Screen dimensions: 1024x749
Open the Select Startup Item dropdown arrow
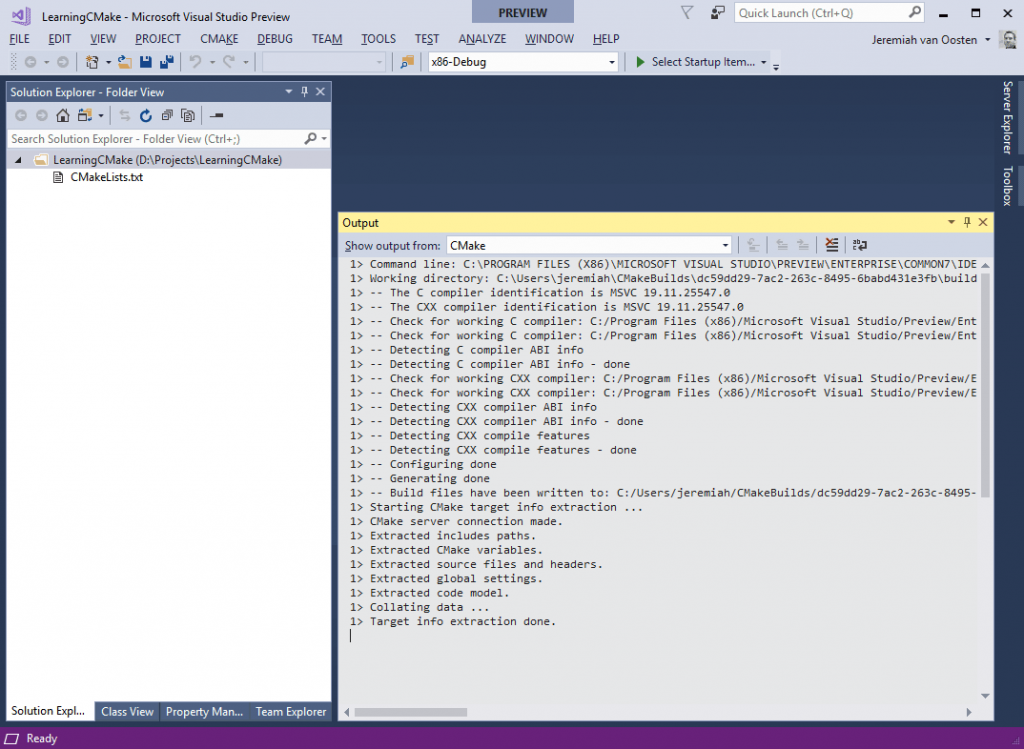pyautogui.click(x=763, y=62)
